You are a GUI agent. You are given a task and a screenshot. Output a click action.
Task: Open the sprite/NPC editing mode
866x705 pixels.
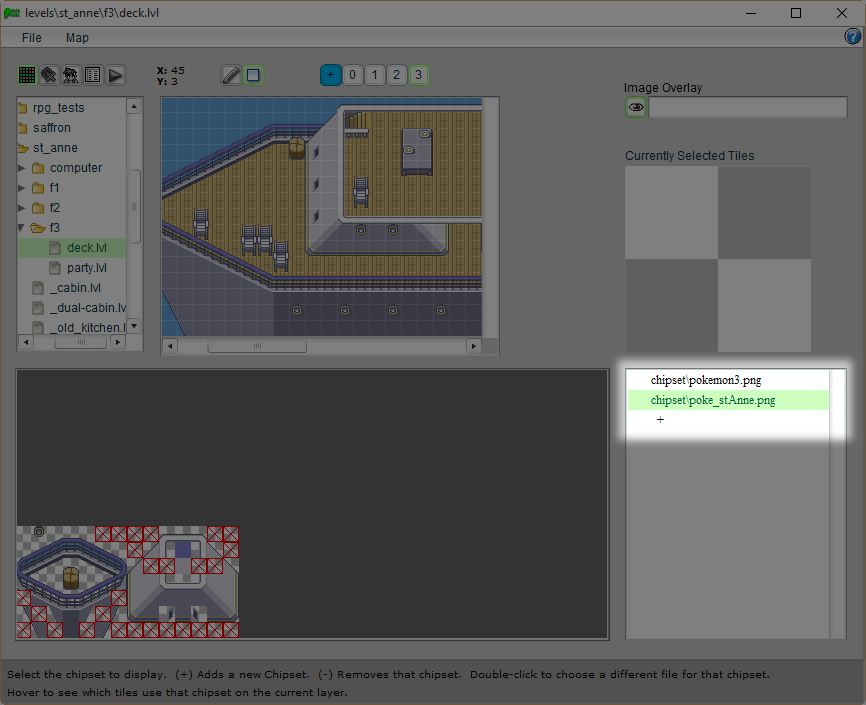[71, 75]
